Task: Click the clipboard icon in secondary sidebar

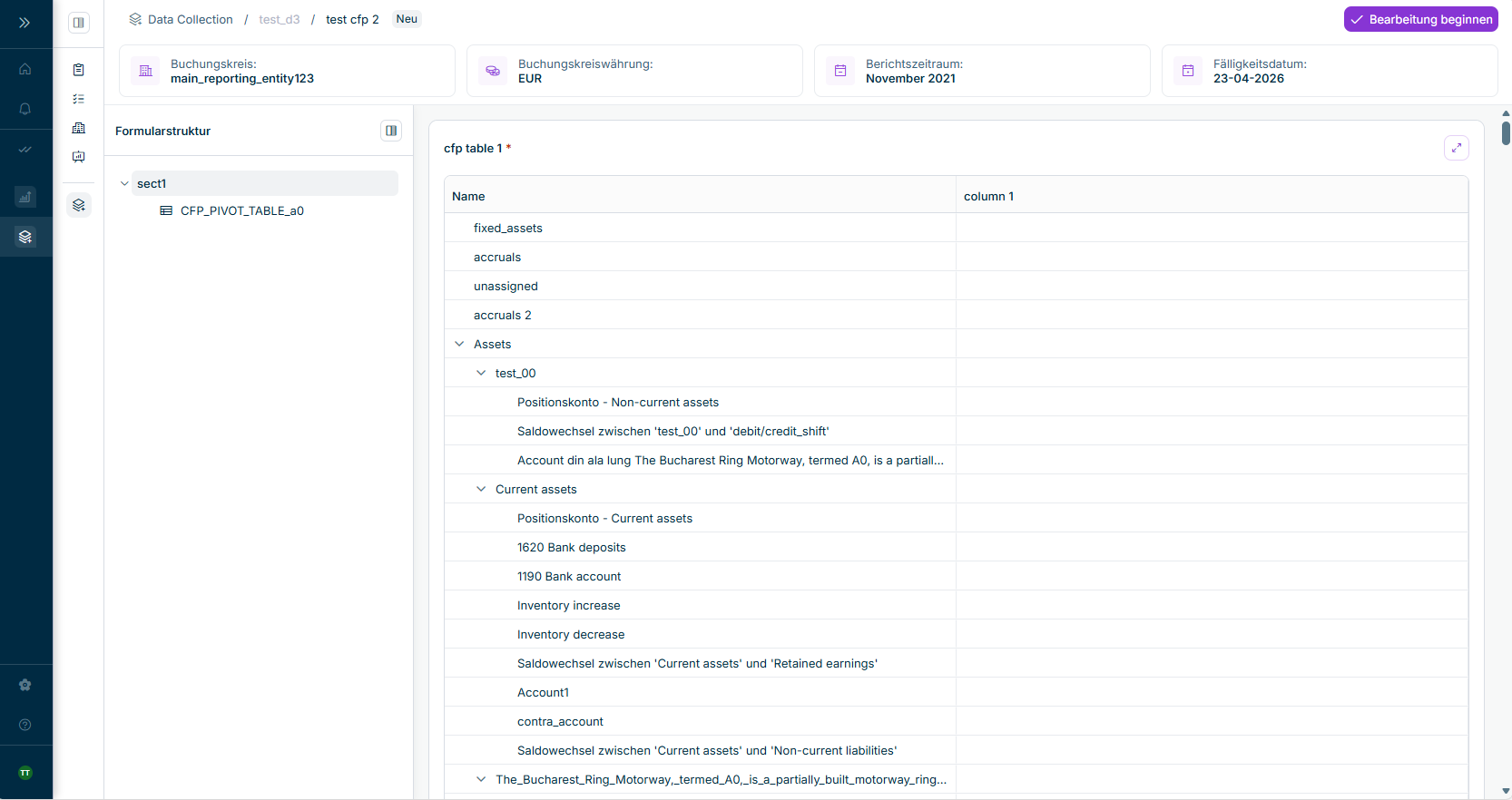Action: tap(79, 70)
